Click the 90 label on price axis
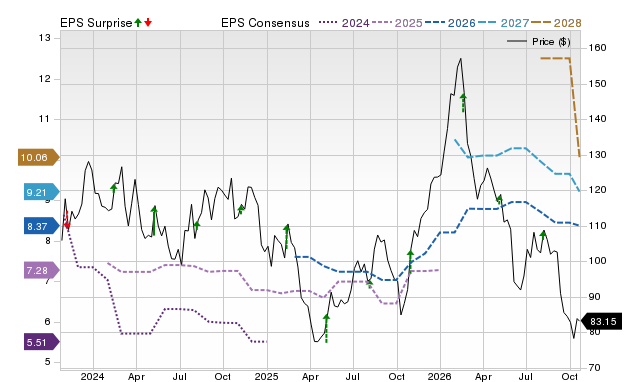Viewport: 640px width, 382px height. 595,297
